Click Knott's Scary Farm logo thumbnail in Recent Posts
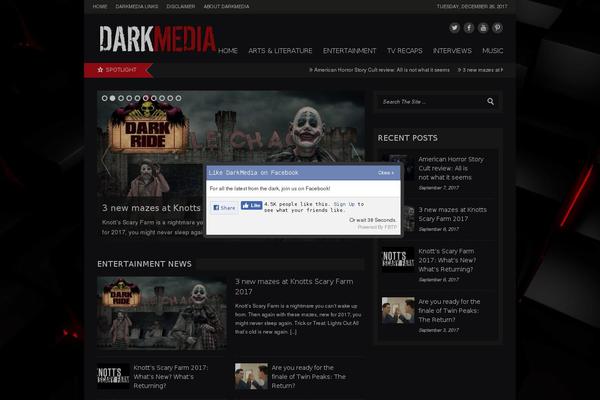Screen dimensions: 600x400 pyautogui.click(x=398, y=260)
